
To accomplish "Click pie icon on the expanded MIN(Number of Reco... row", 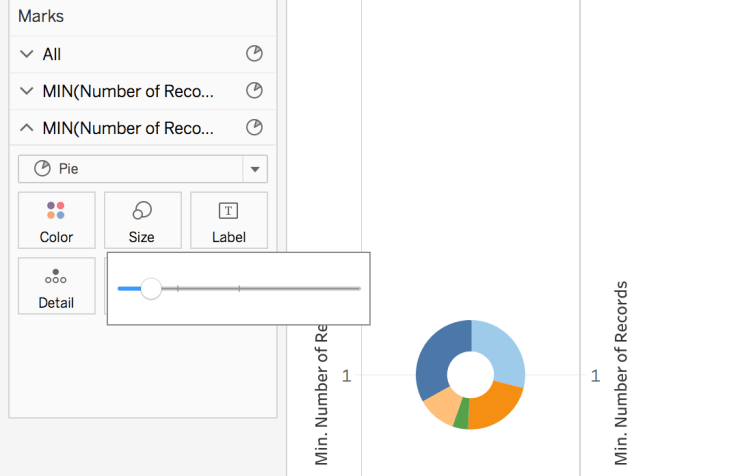I will 254,128.
